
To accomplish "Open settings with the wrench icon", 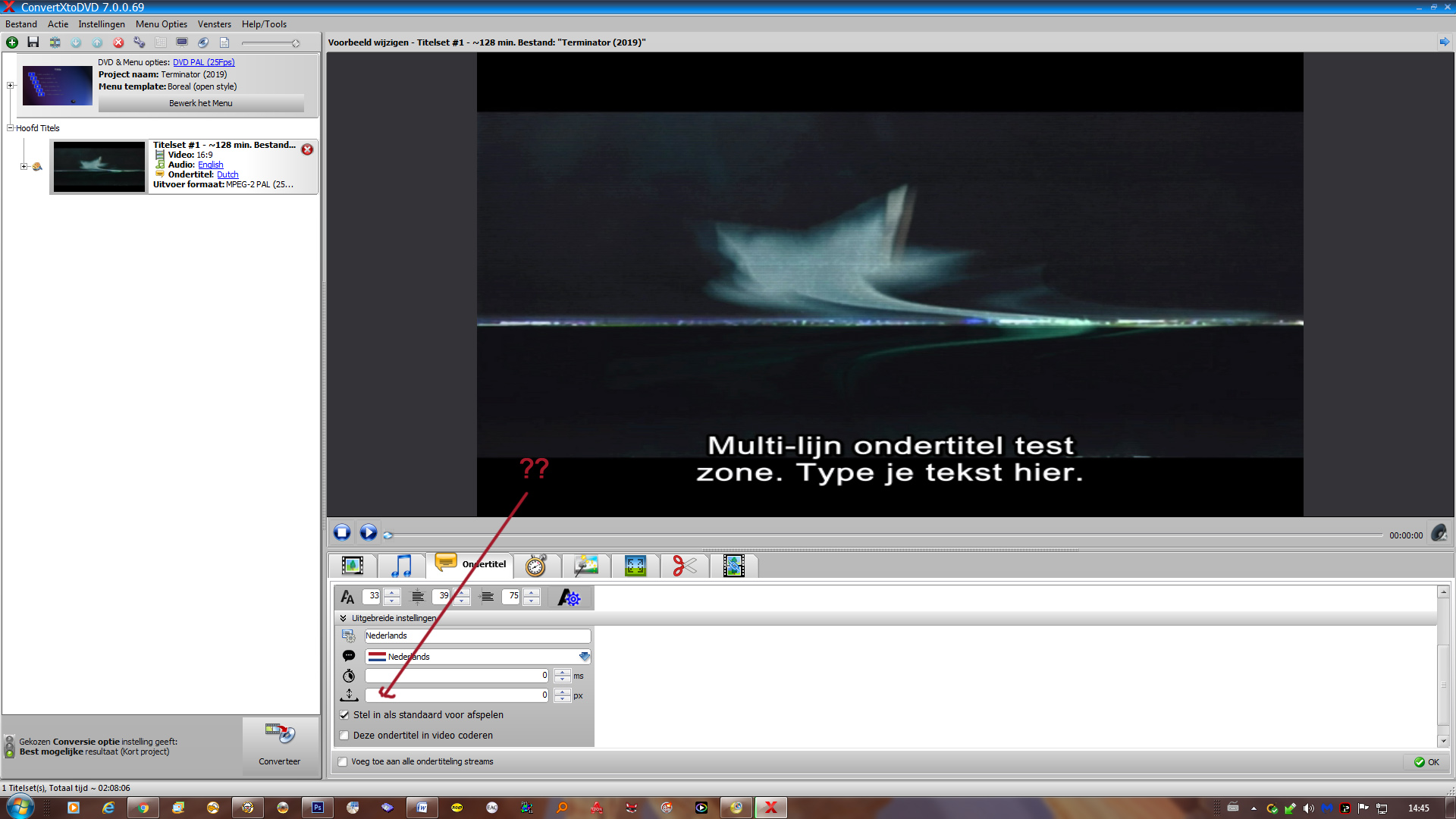I will click(x=140, y=42).
